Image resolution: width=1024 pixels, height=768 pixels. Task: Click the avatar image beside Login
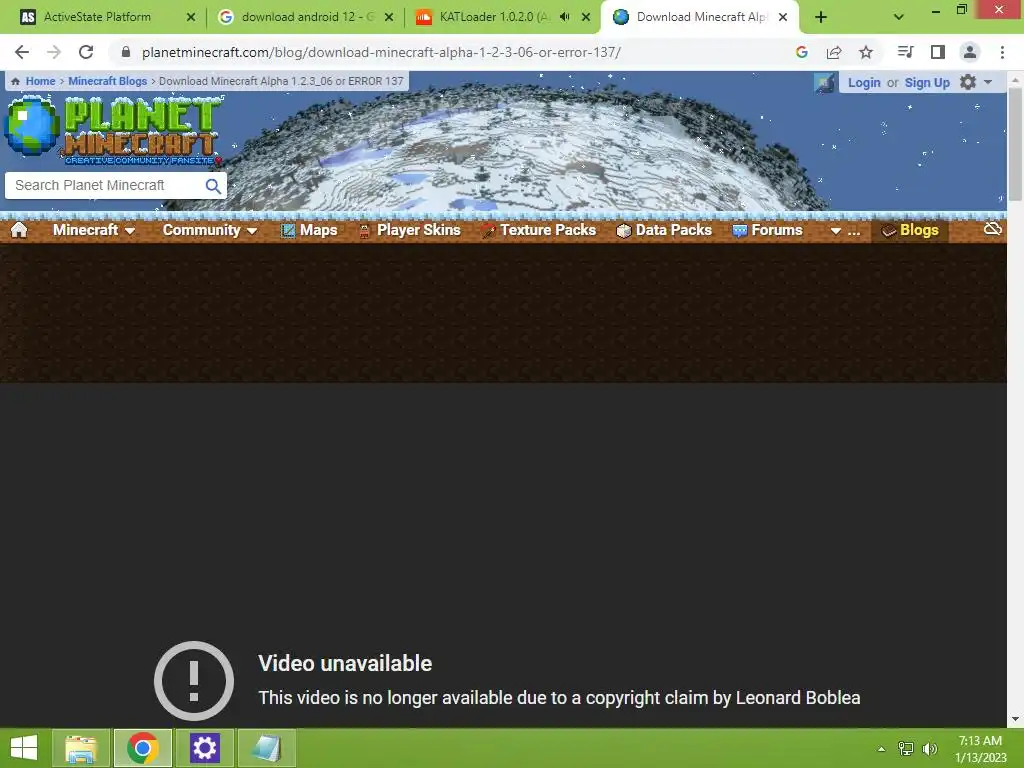[x=824, y=83]
